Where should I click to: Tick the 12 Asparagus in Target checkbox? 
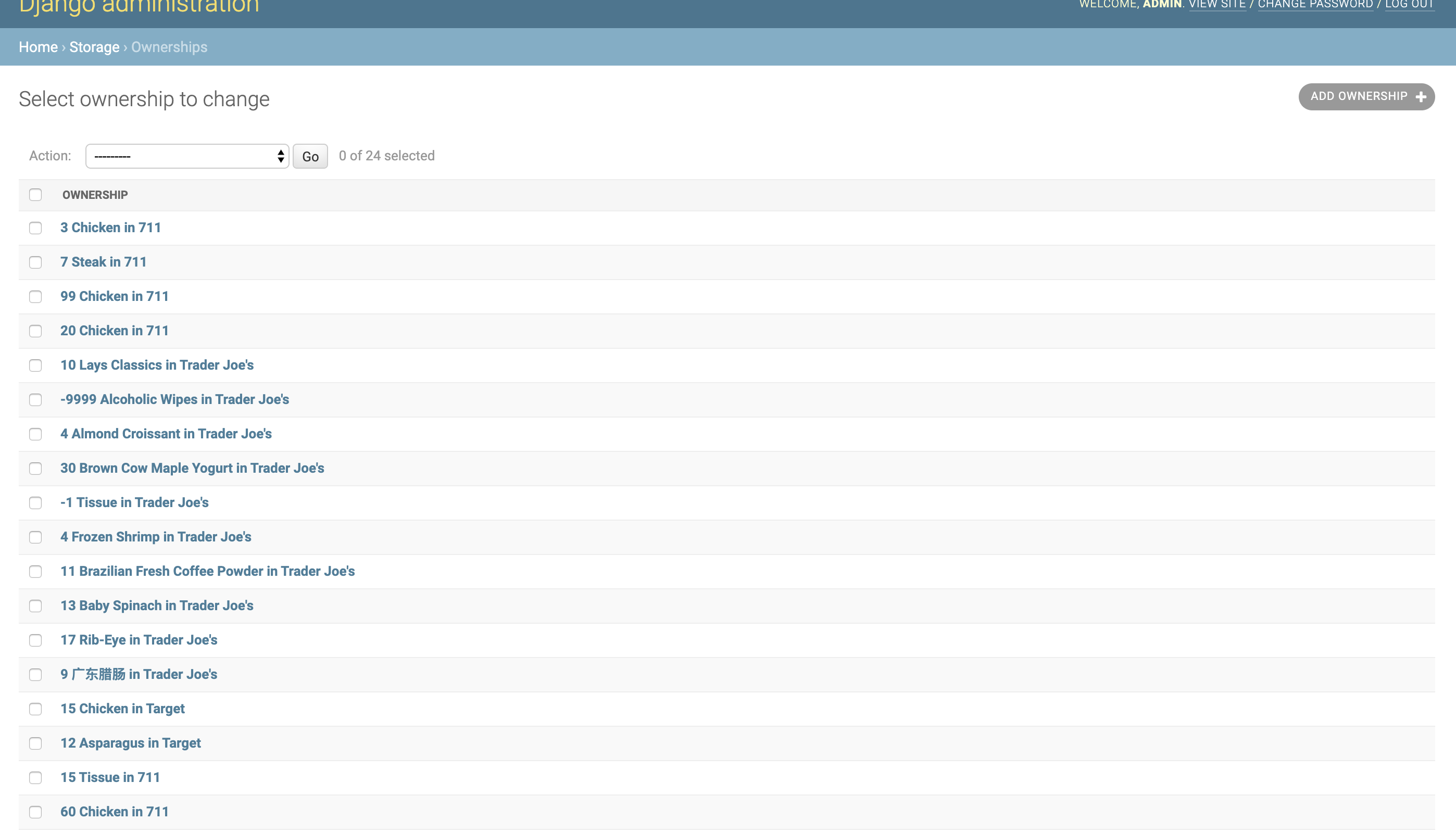(35, 743)
